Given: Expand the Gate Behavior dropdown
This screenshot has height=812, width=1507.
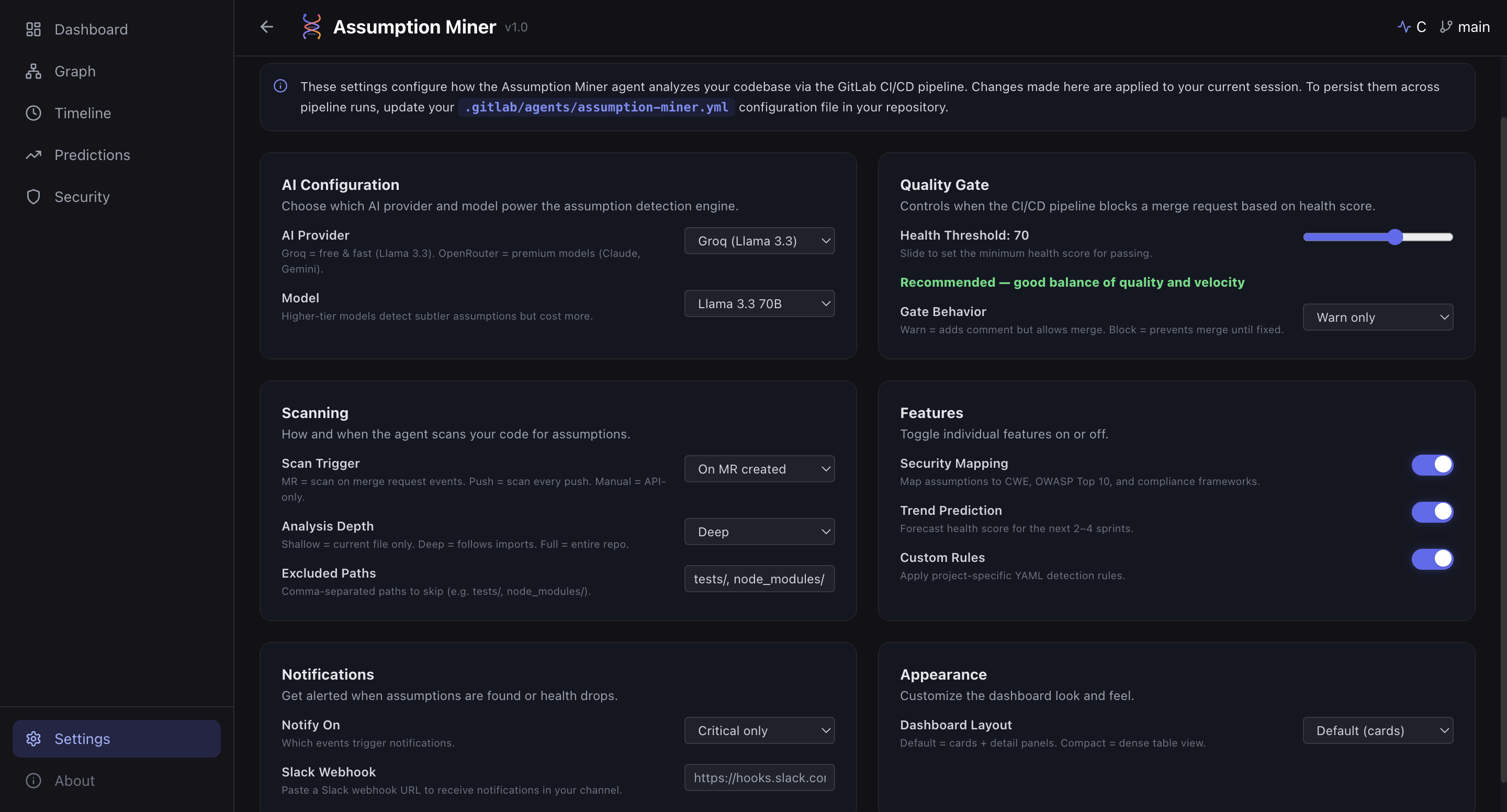Looking at the screenshot, I should pyautogui.click(x=1377, y=317).
